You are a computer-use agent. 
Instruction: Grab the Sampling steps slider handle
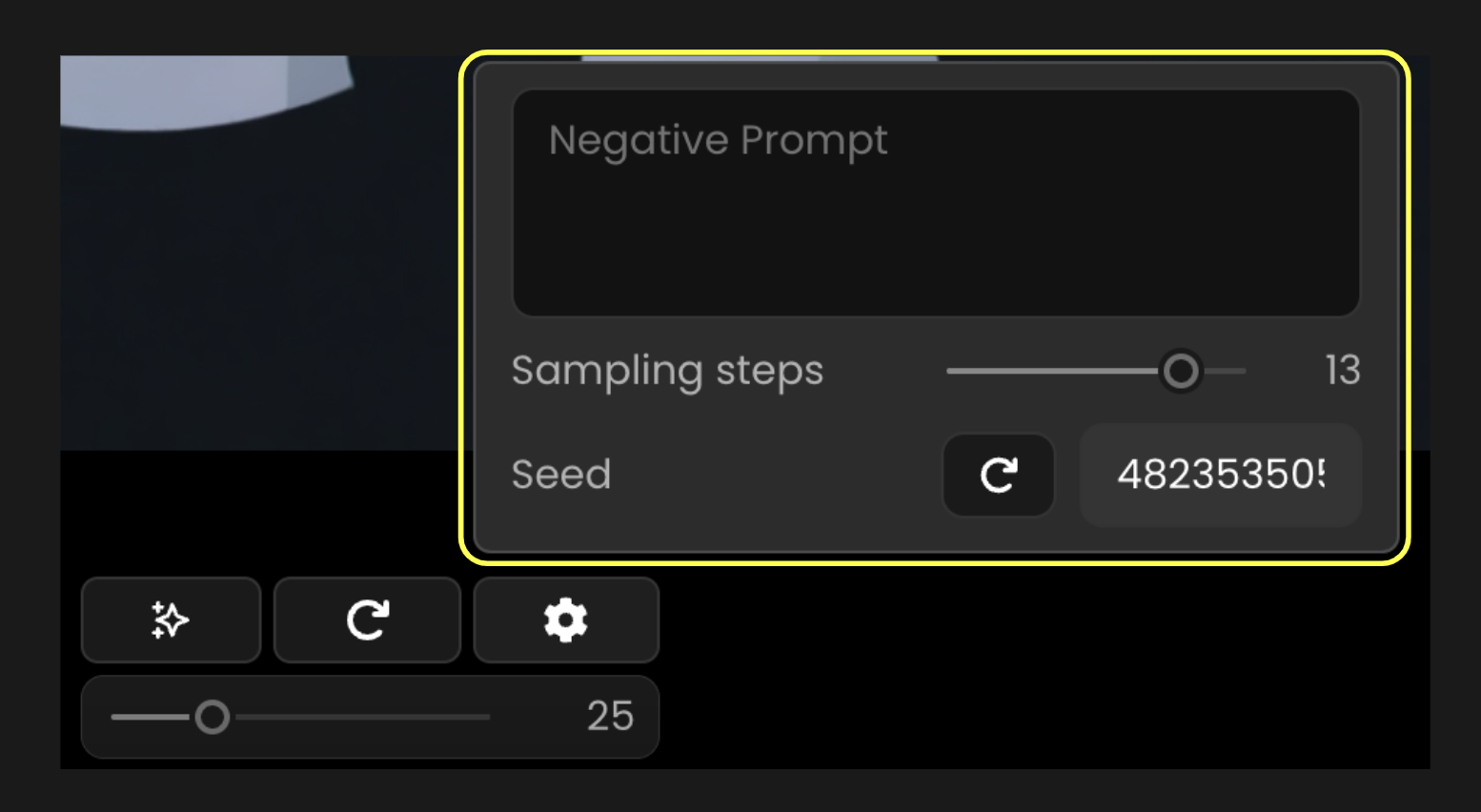click(1181, 371)
